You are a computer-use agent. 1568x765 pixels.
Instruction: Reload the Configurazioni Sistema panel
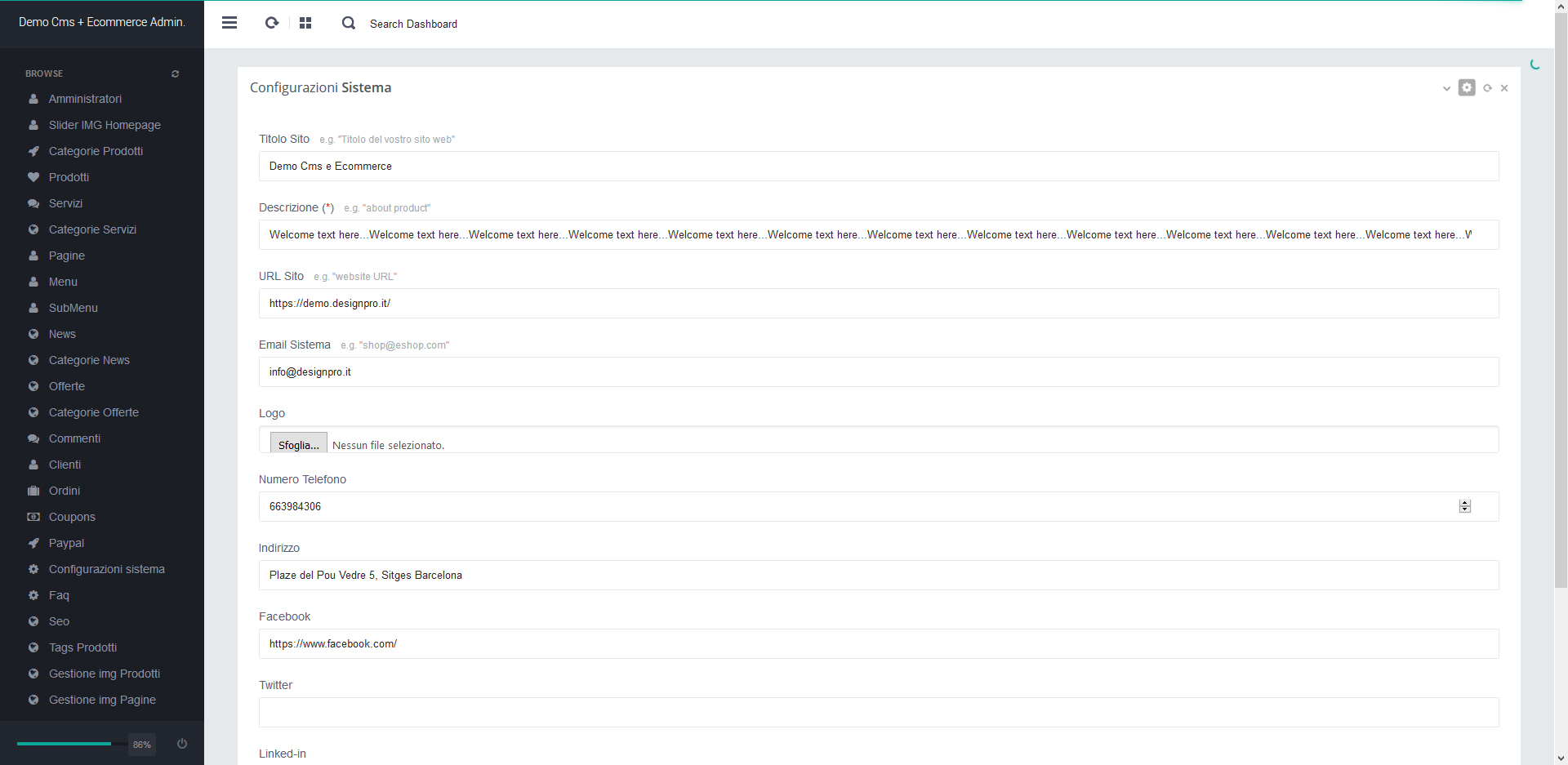1487,88
